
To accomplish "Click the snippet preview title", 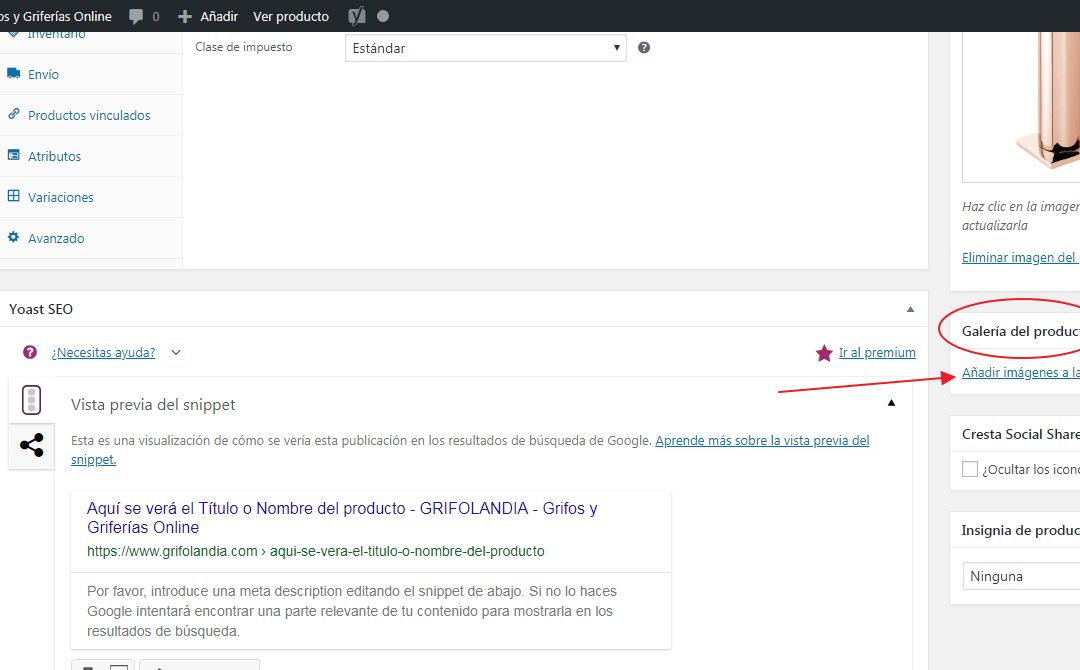I will coord(342,518).
